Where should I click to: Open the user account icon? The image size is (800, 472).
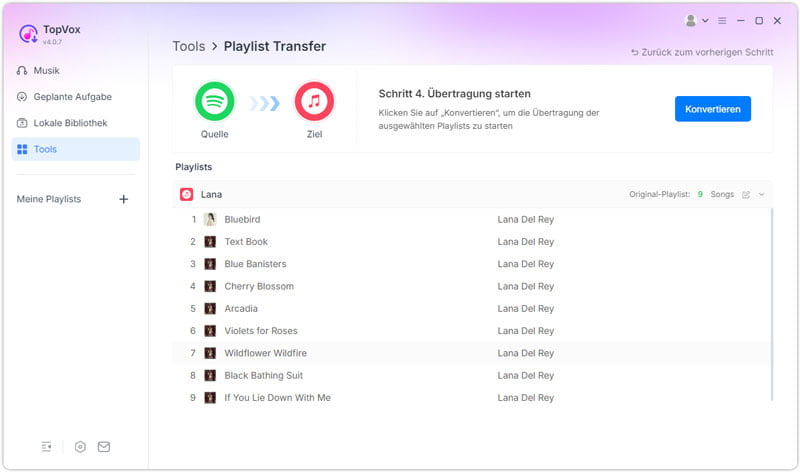point(691,20)
